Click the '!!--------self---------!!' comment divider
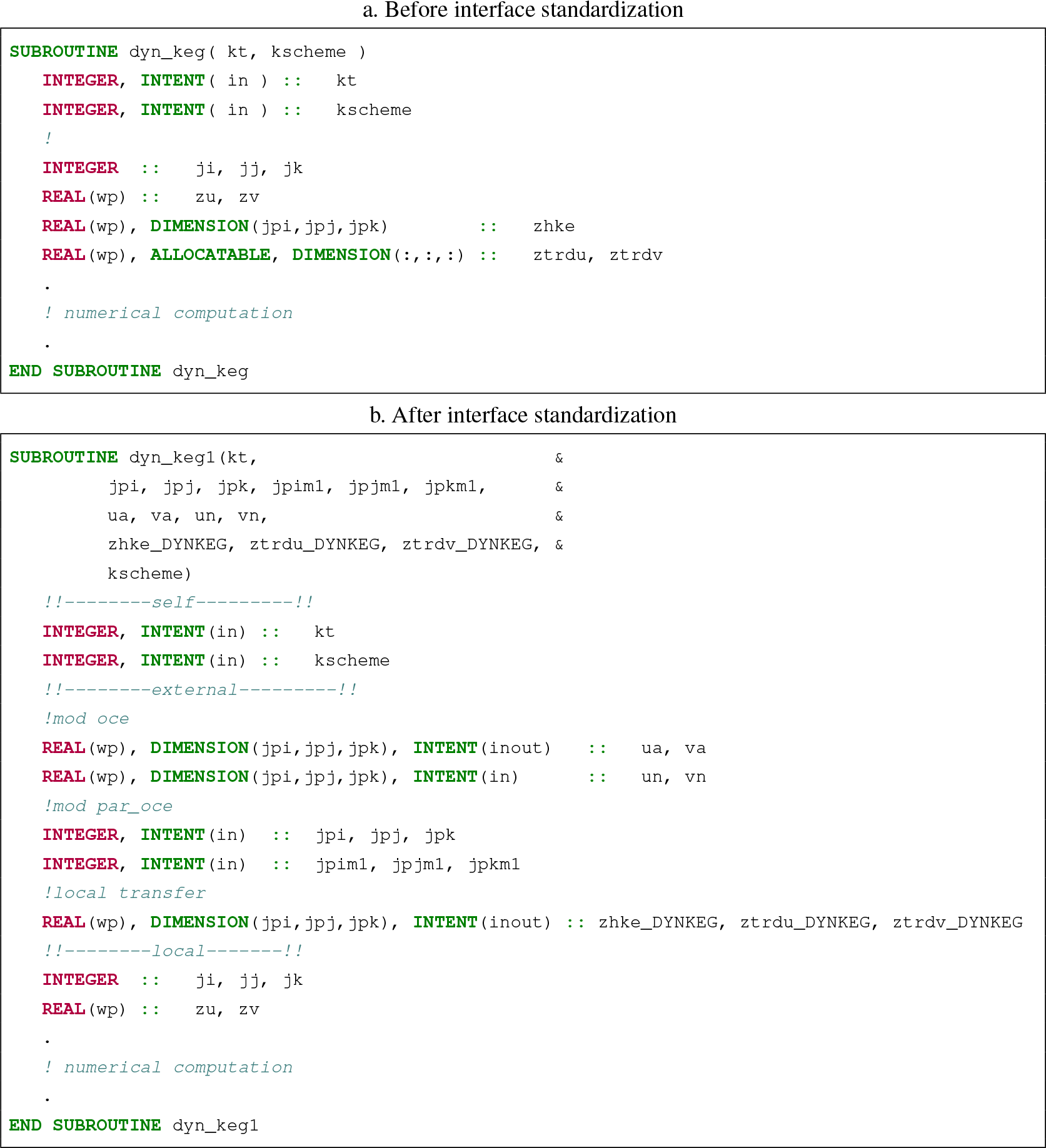Image resolution: width=1046 pixels, height=1148 pixels. point(178,602)
